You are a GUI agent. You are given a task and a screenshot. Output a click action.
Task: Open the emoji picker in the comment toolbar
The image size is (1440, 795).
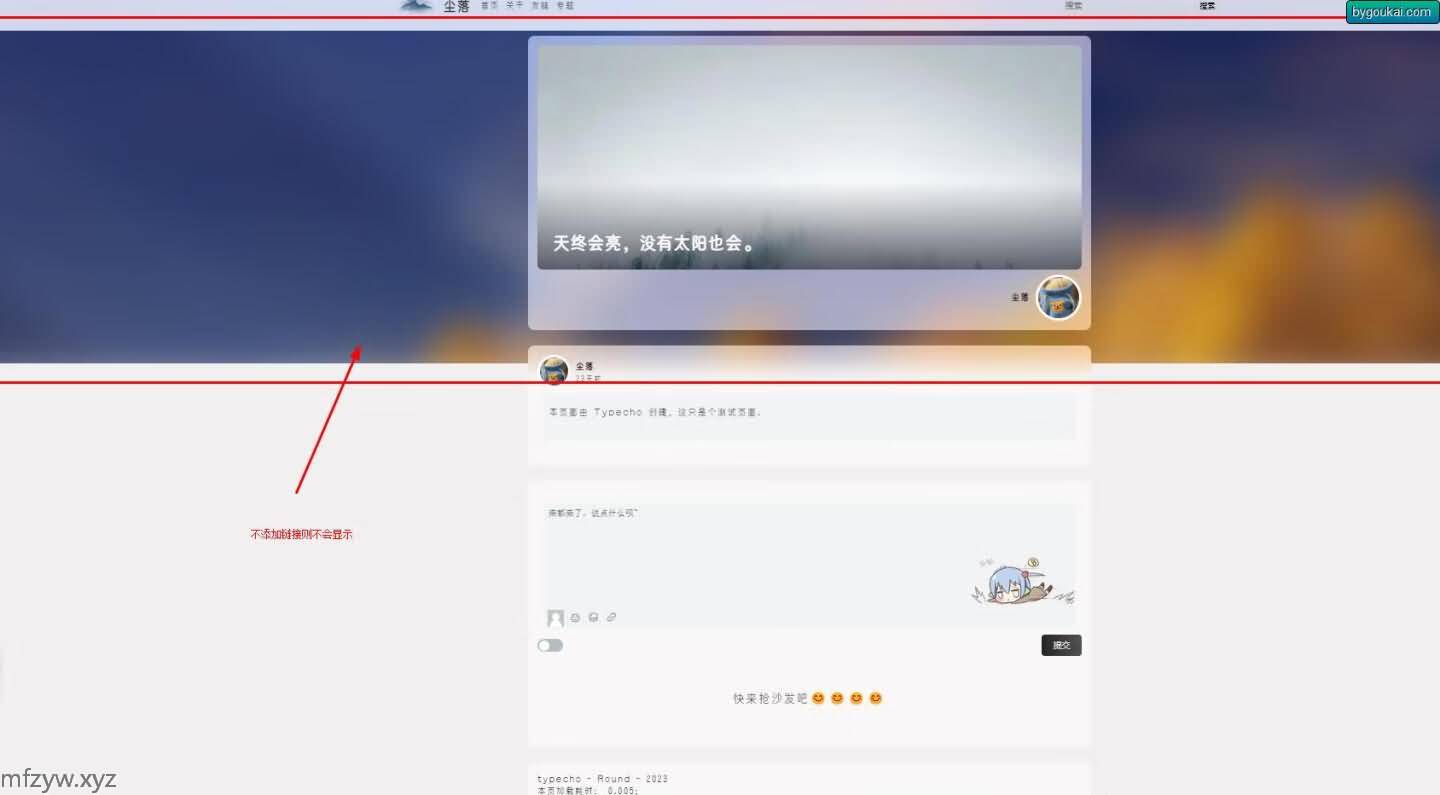pos(575,618)
